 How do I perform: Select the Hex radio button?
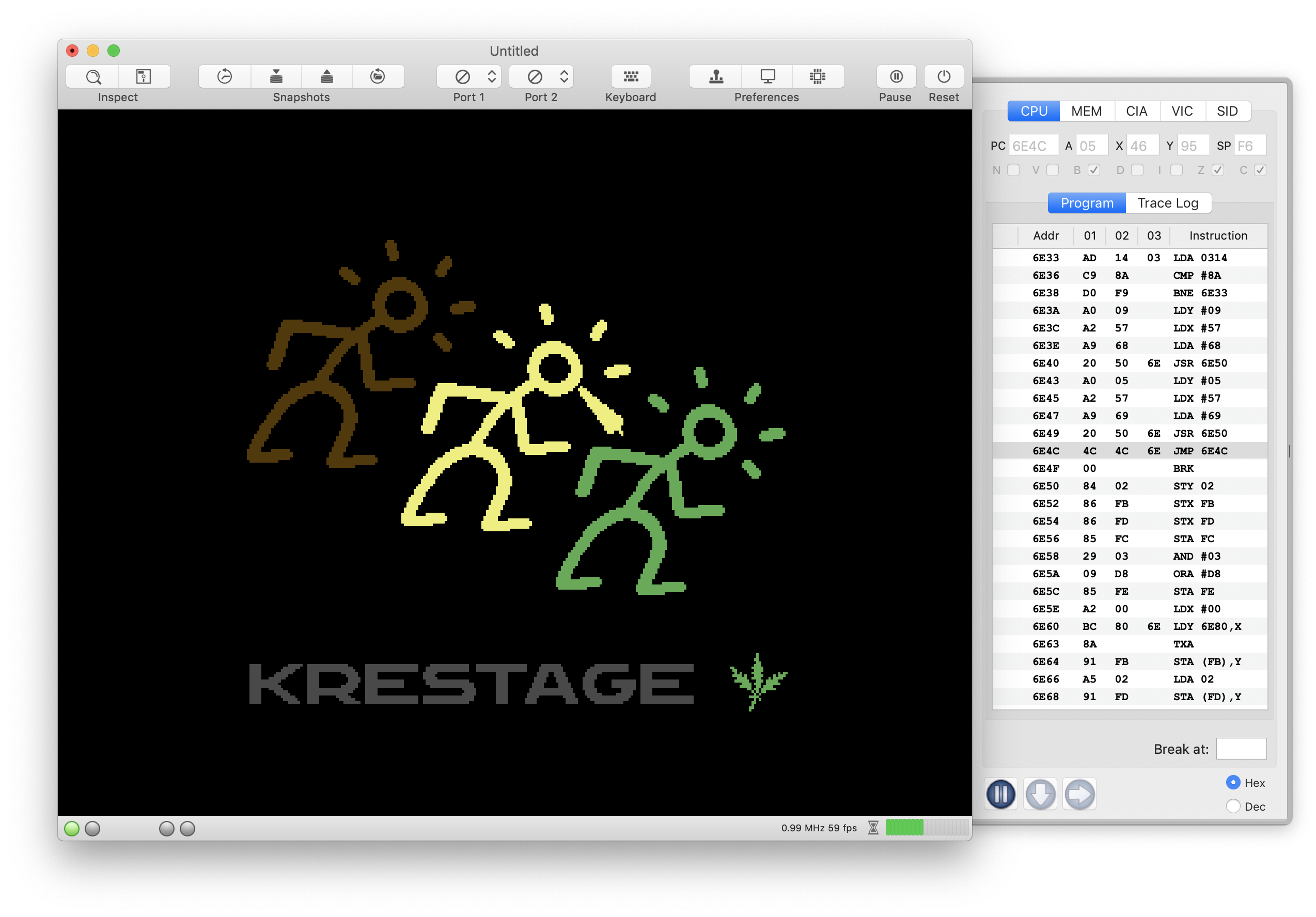(x=1233, y=782)
